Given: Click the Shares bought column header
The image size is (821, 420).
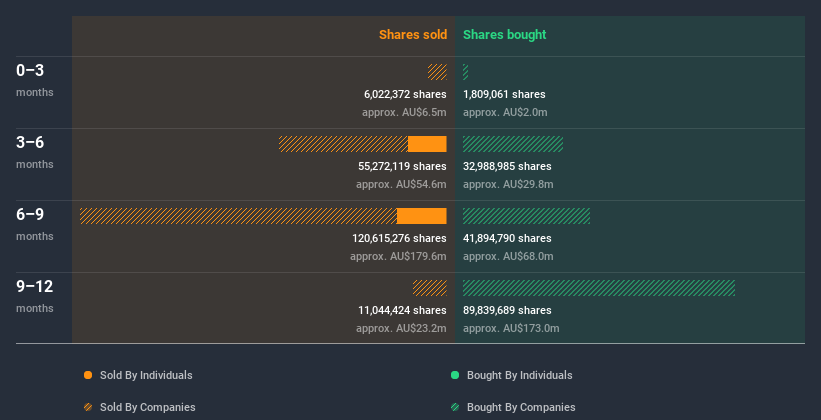Looking at the screenshot, I should click(504, 35).
